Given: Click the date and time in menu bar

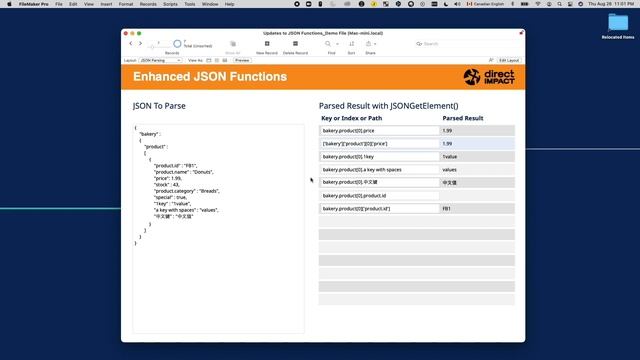Looking at the screenshot, I should point(611,4).
